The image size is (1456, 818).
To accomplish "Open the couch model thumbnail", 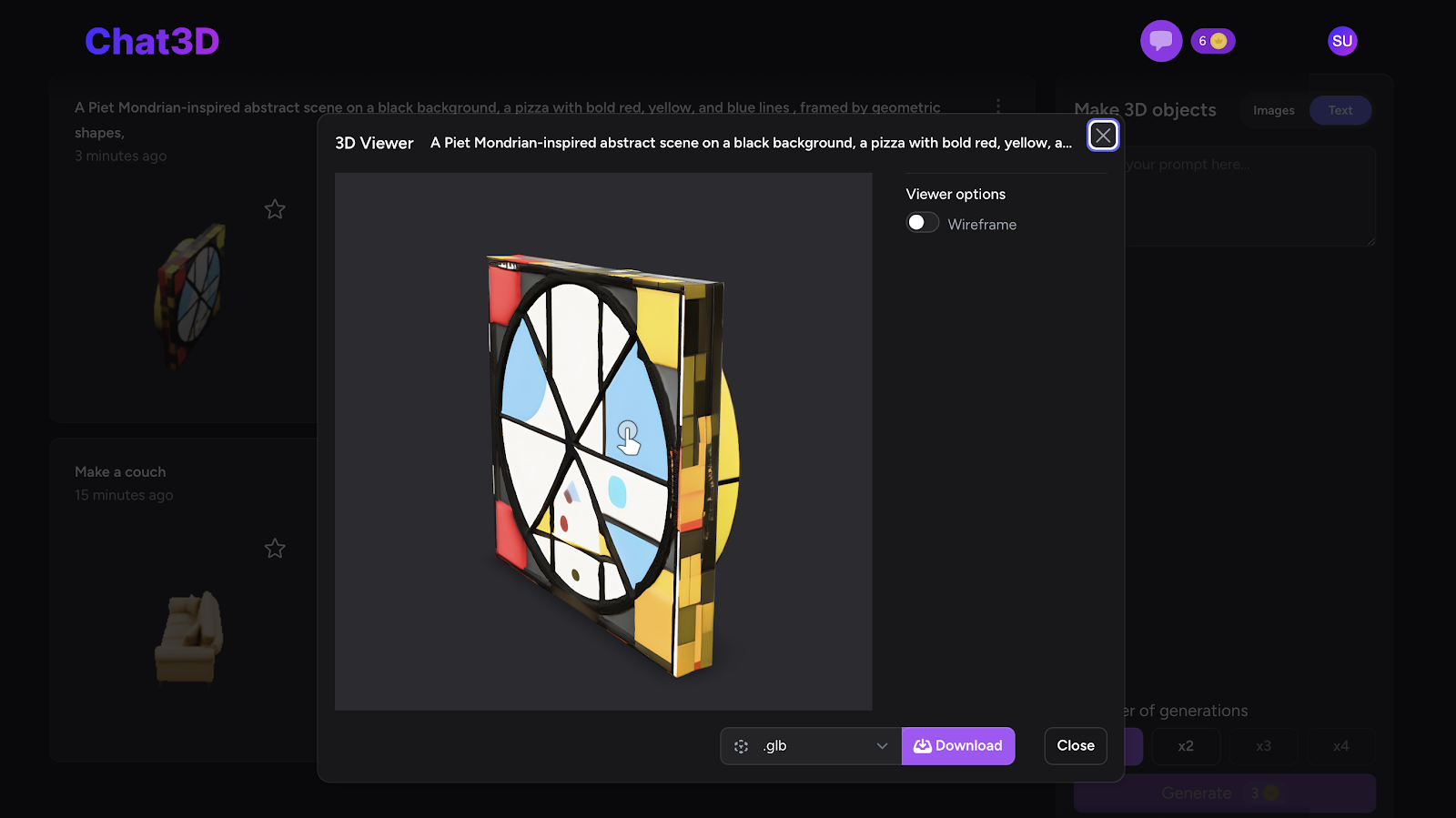I will tap(189, 637).
